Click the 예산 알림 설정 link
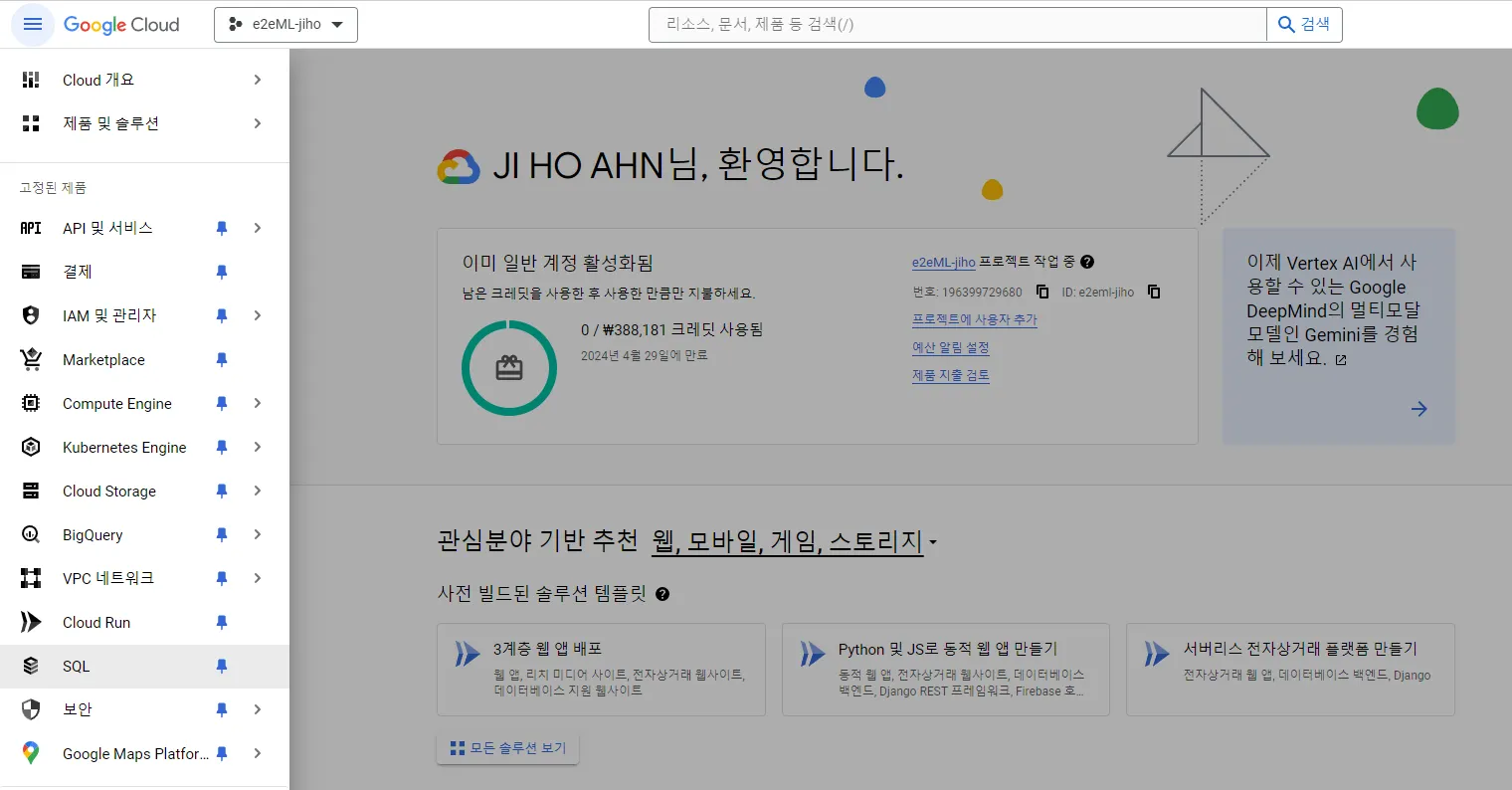The width and height of the screenshot is (1512, 790). [x=951, y=347]
